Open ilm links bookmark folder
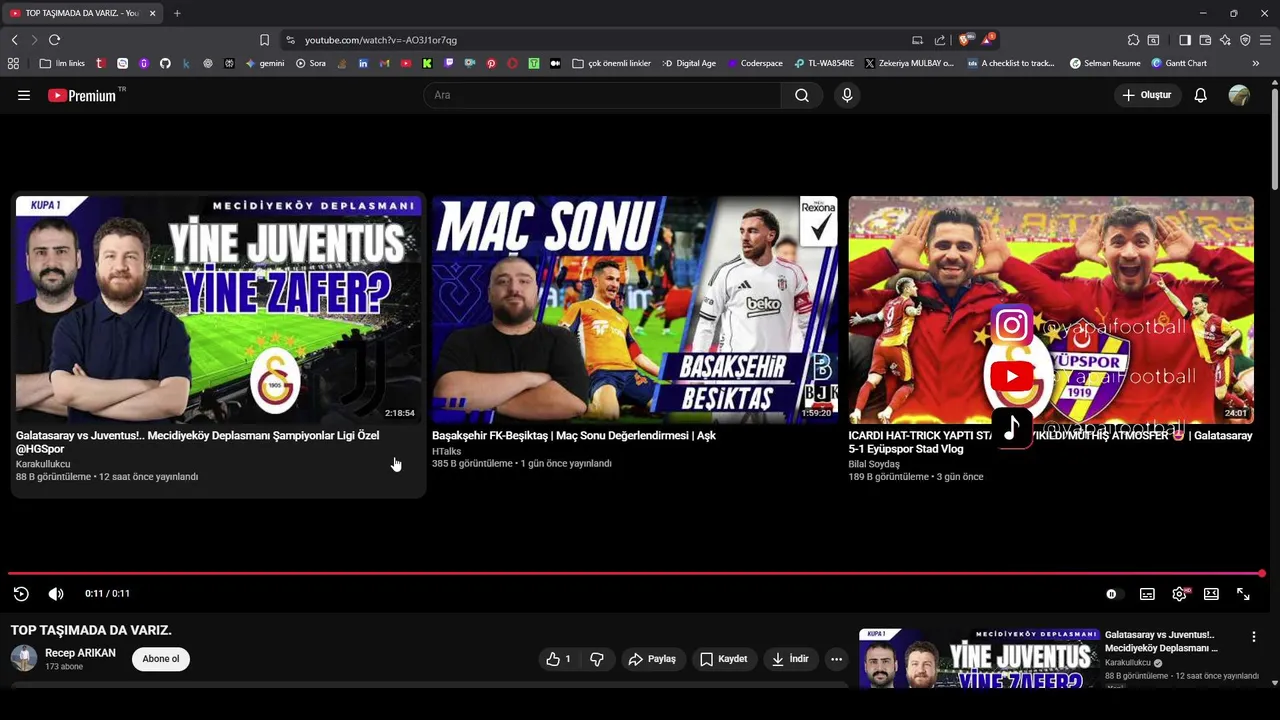The height and width of the screenshot is (720, 1280). coord(62,63)
